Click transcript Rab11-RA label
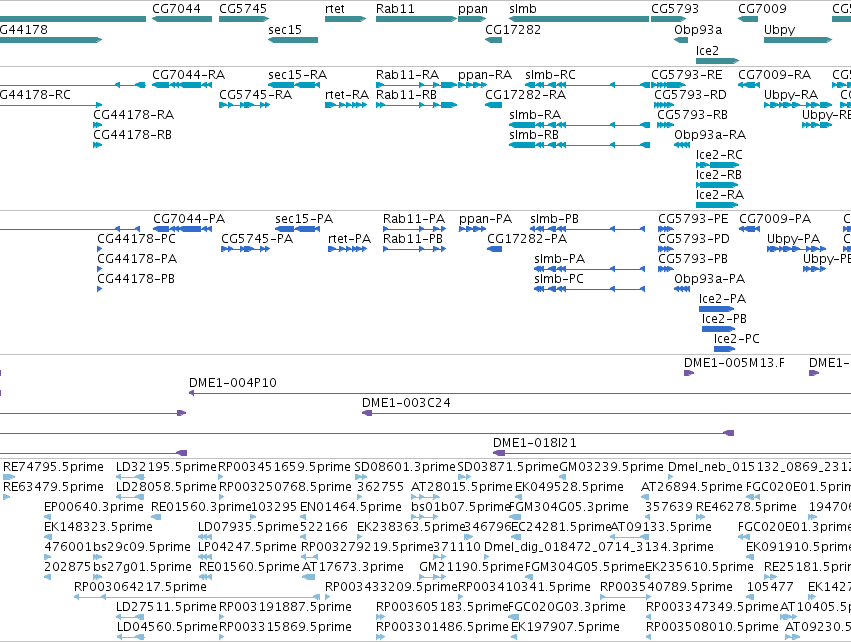Viewport: 851px width, 642px height. point(408,74)
